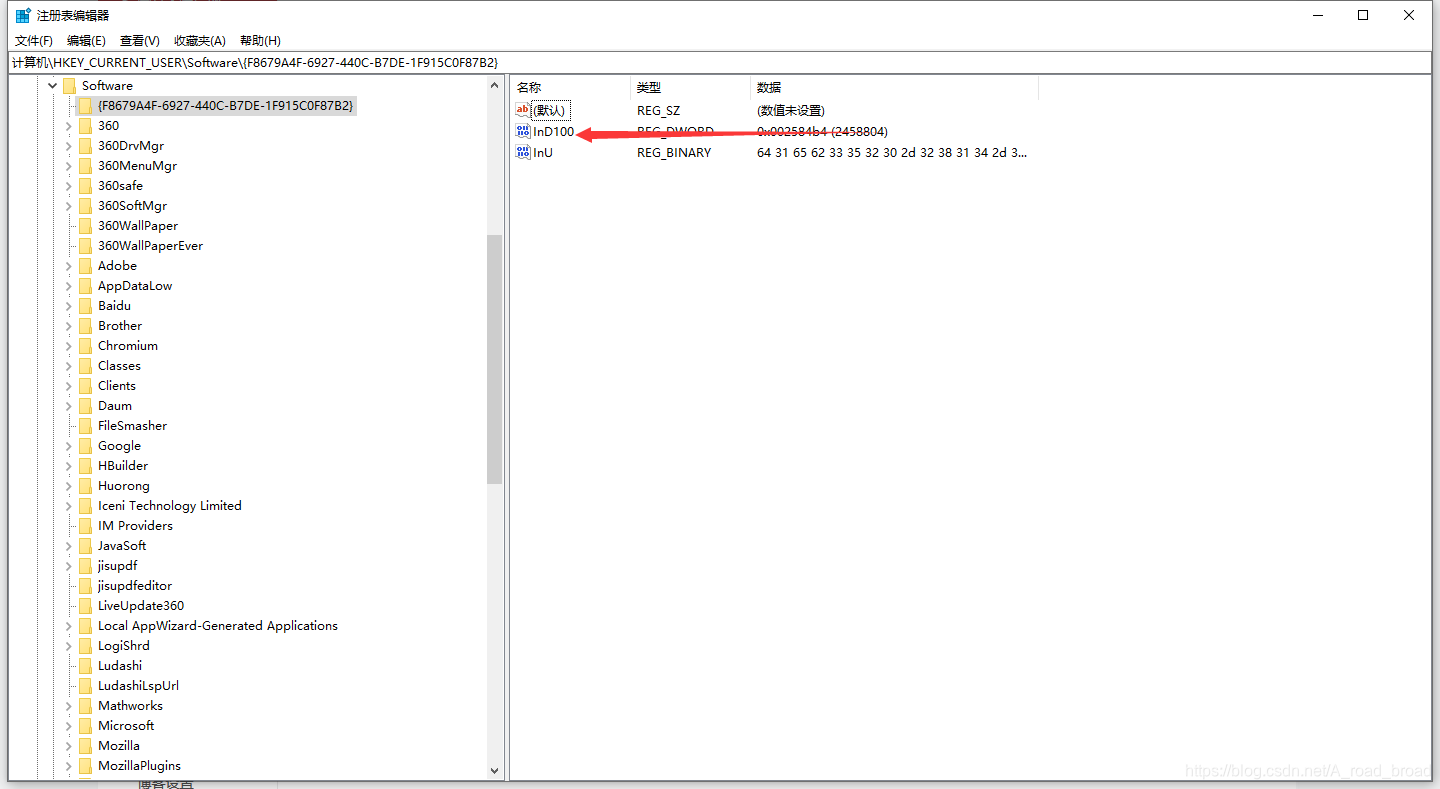Screen dimensions: 1440x789
Task: Click the Google key folder icon
Action: [x=85, y=445]
